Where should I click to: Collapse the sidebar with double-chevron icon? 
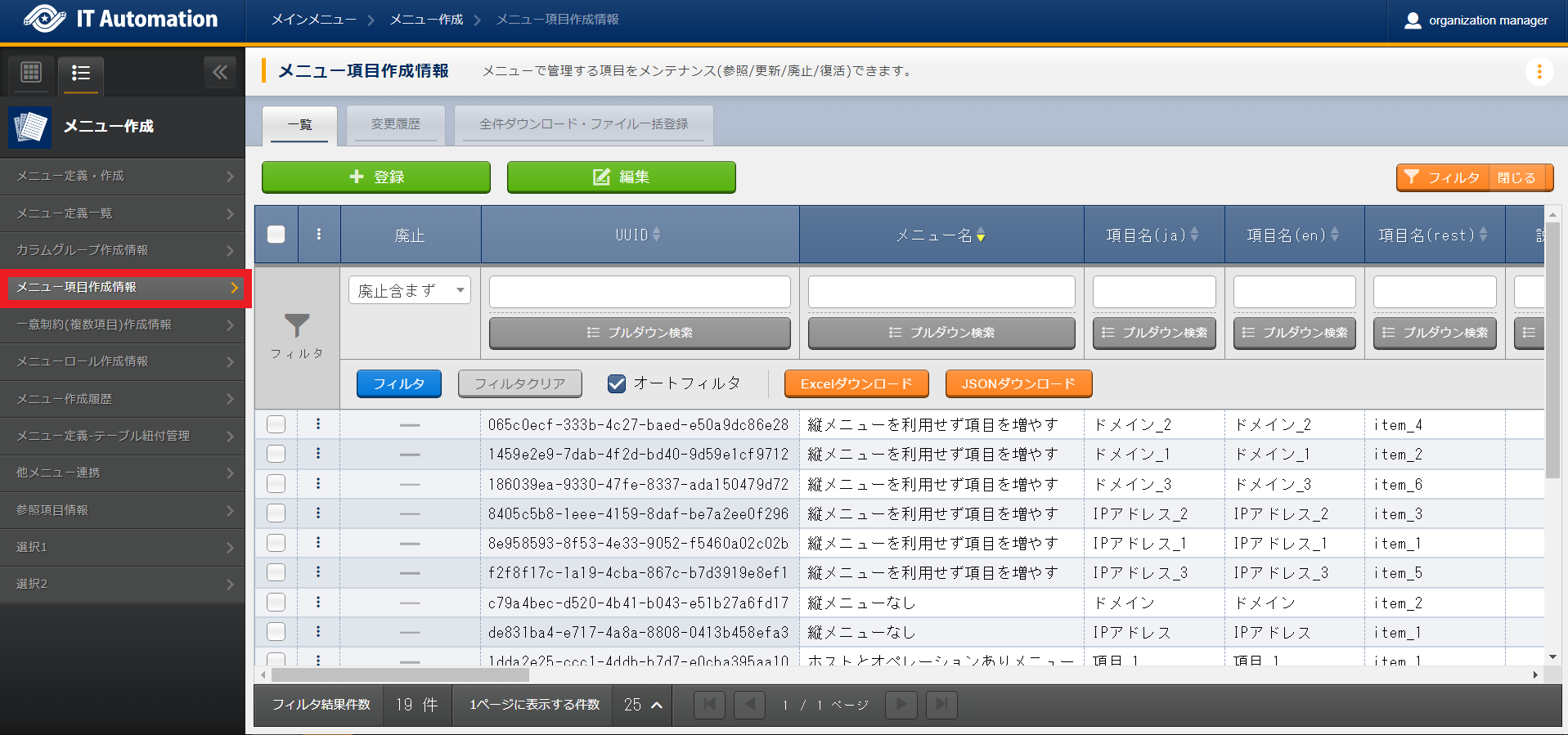[220, 73]
